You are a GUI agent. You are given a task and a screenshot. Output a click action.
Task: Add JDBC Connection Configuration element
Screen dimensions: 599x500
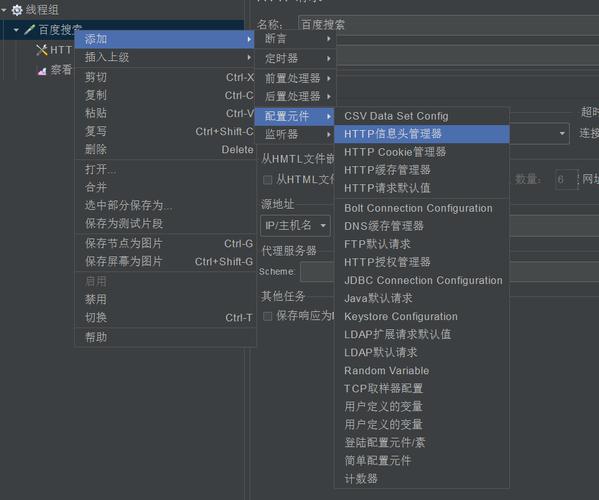tap(422, 280)
